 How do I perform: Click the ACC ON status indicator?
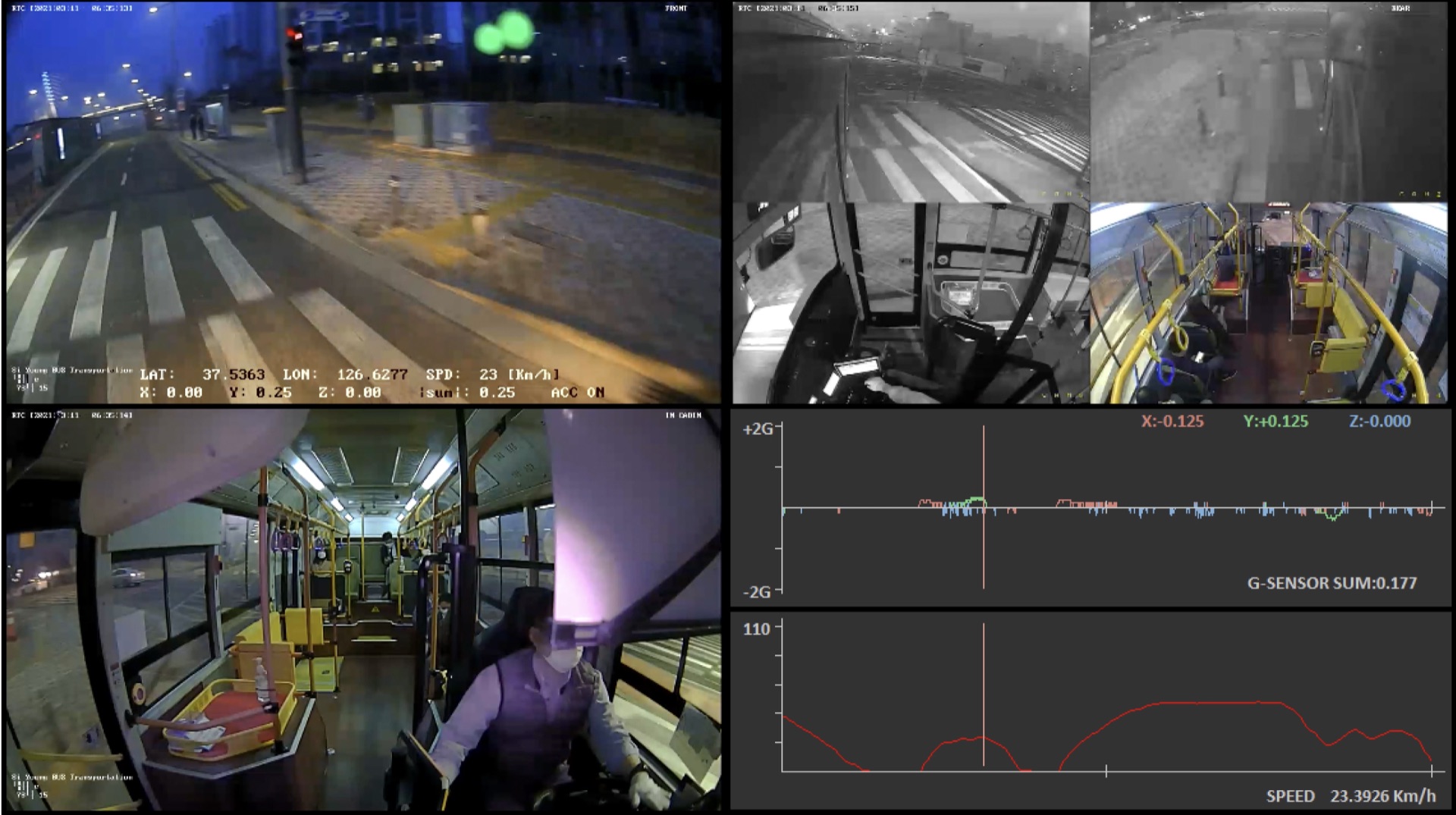pos(578,393)
